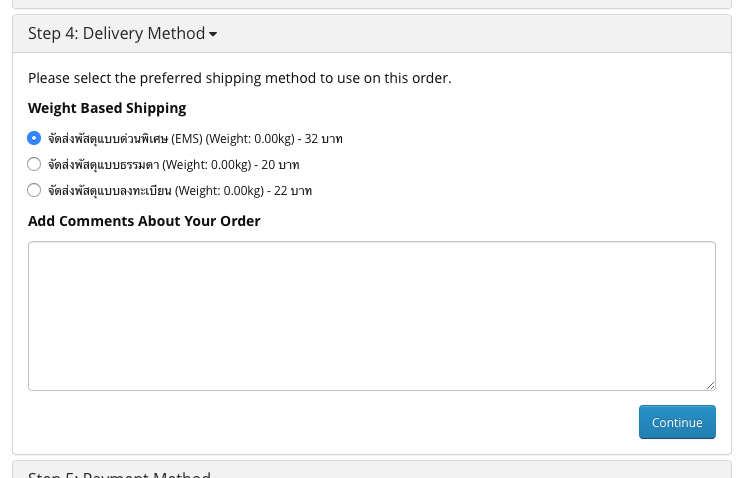Click the "Weight Based Shipping" heading
Screen dimensions: 748x478
pos(107,108)
